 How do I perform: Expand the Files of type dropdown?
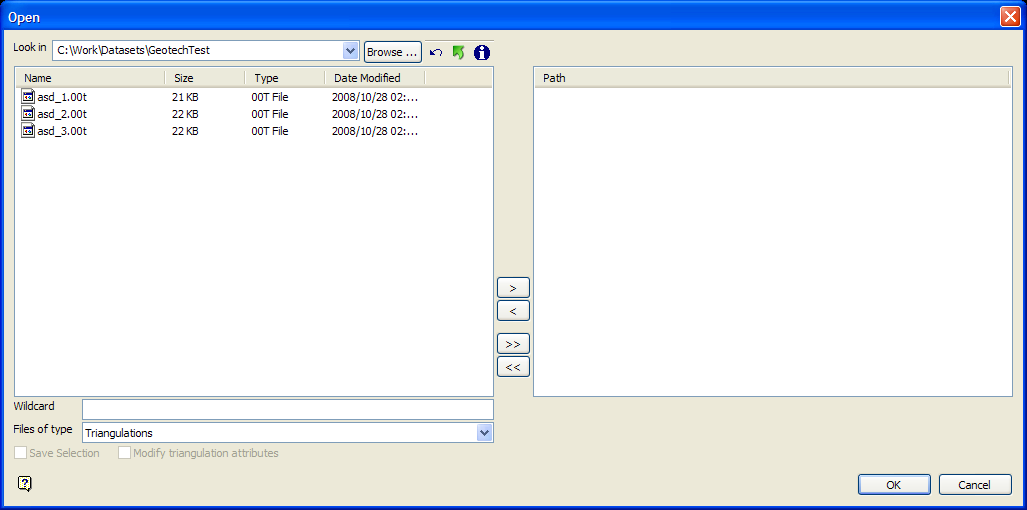pyautogui.click(x=484, y=432)
